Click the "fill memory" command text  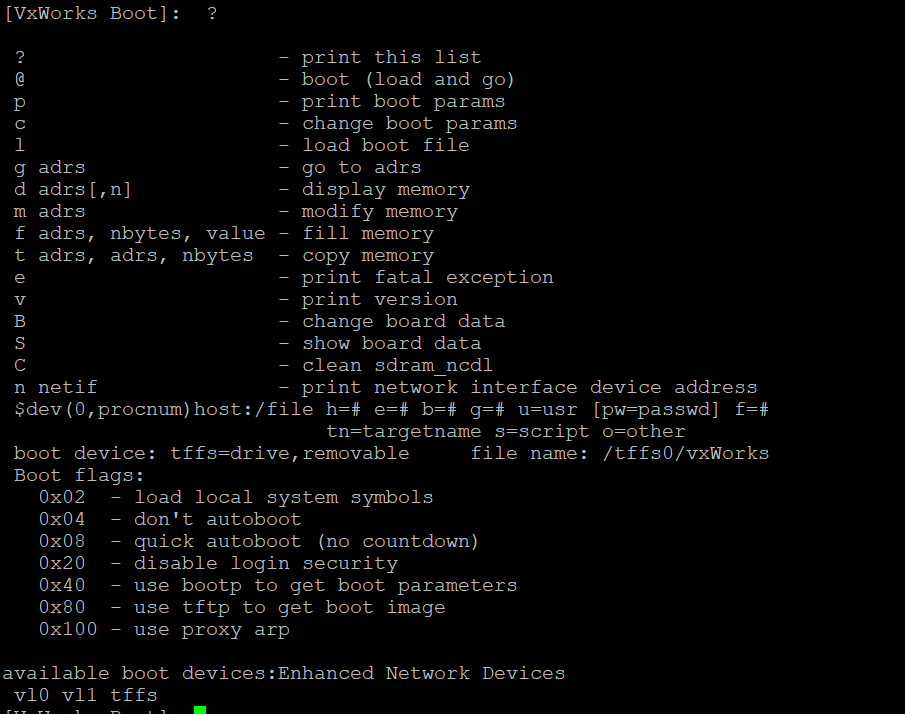click(x=367, y=234)
